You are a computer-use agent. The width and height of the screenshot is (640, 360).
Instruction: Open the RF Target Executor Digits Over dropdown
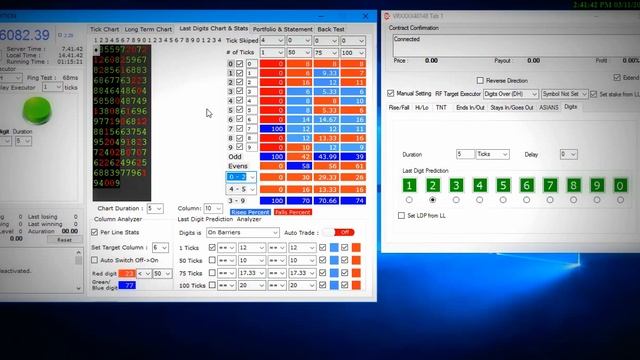511,94
